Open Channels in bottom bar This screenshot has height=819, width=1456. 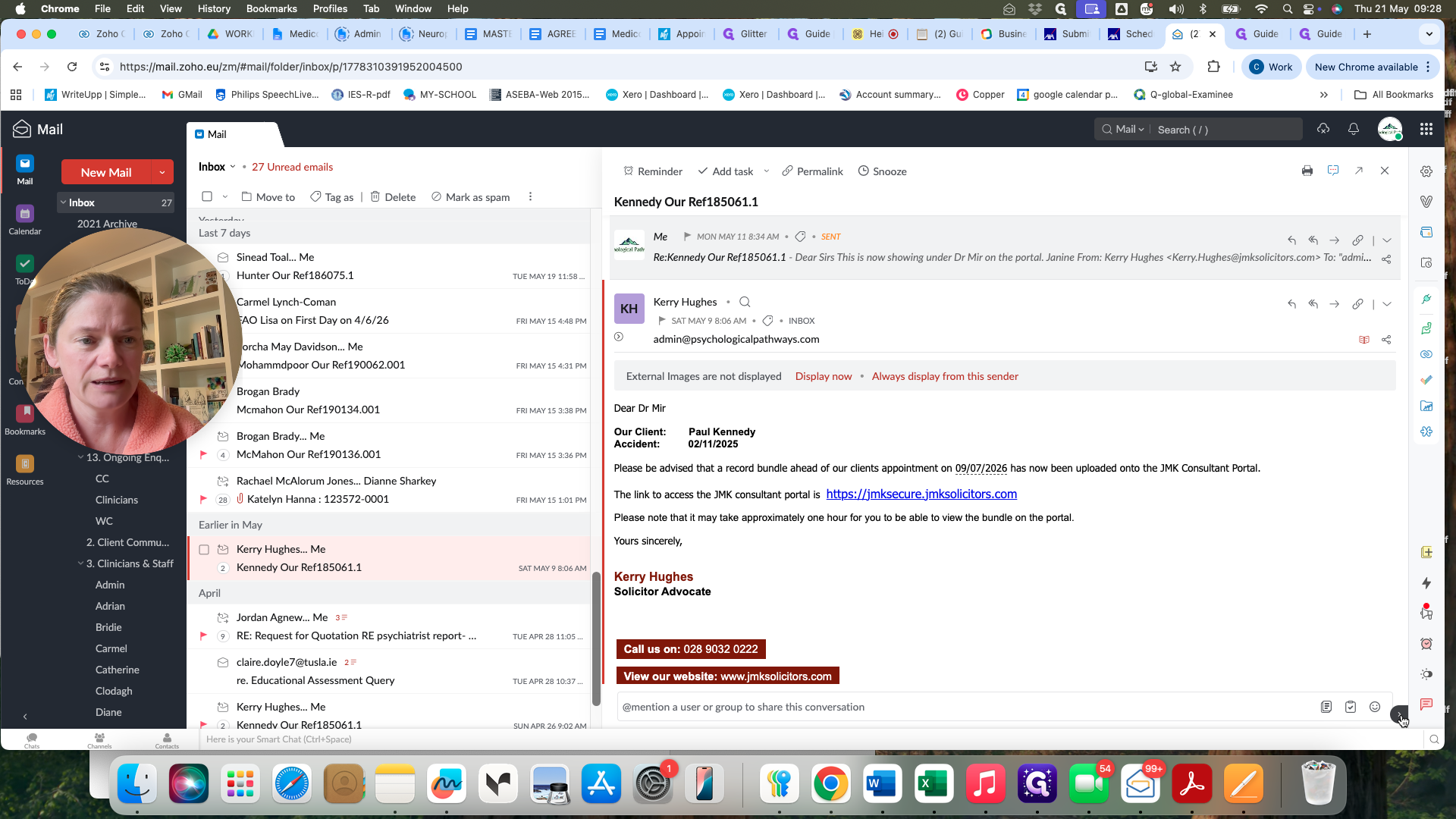(99, 740)
